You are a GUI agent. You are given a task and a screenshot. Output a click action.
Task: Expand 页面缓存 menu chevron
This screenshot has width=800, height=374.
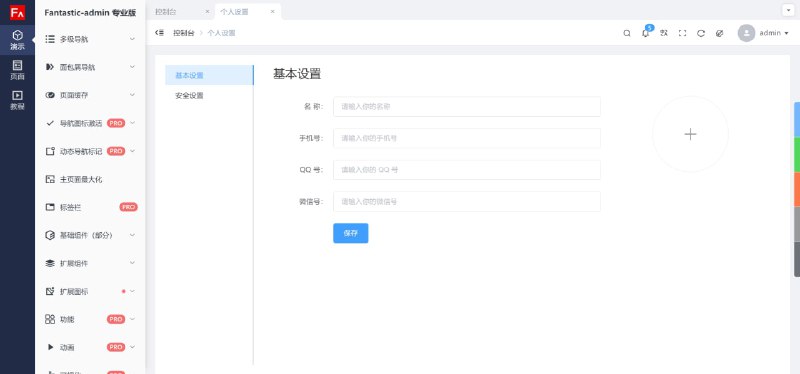132,95
